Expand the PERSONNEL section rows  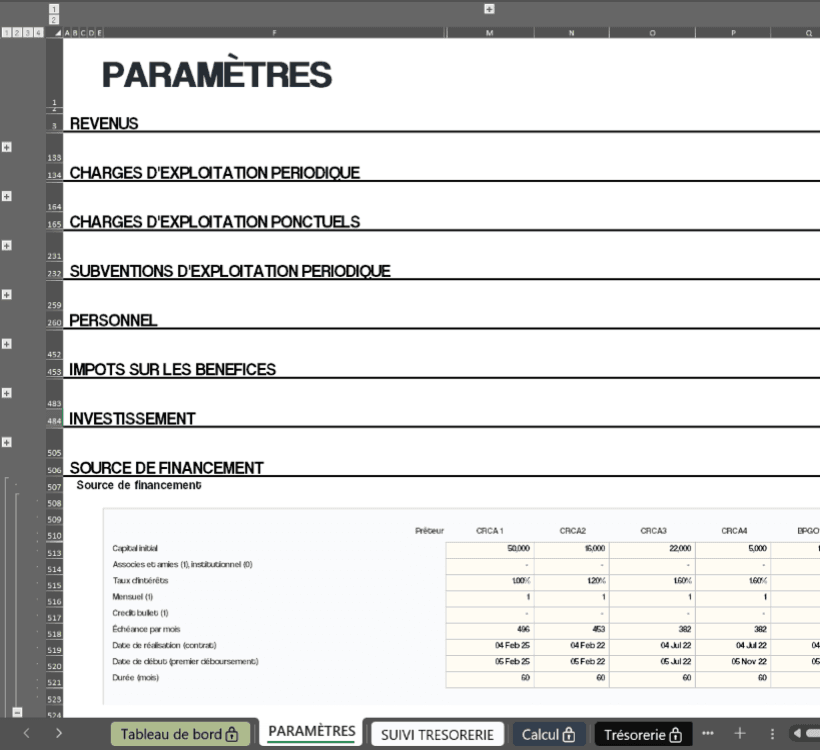pos(7,344)
